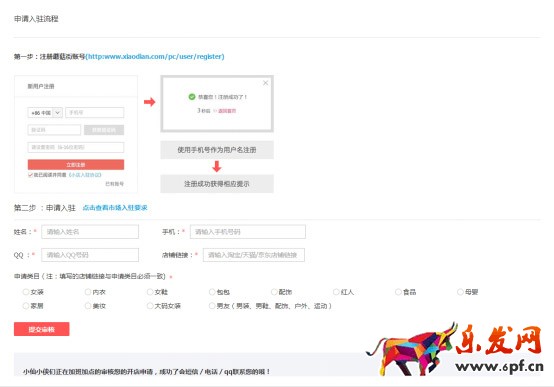Click the 申请入驻流程 page heading

(x=36, y=19)
